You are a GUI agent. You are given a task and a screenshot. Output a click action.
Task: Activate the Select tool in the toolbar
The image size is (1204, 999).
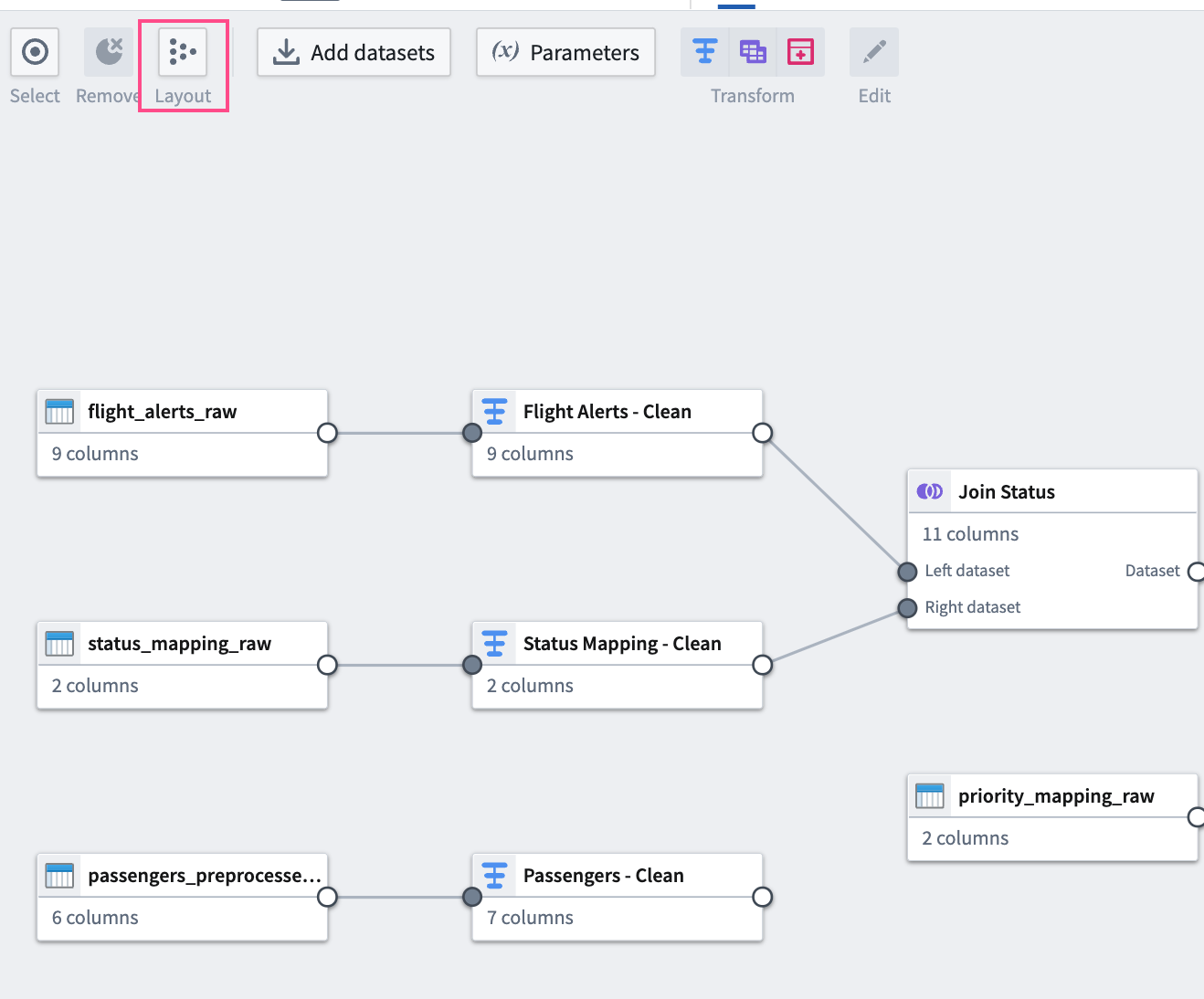(34, 52)
